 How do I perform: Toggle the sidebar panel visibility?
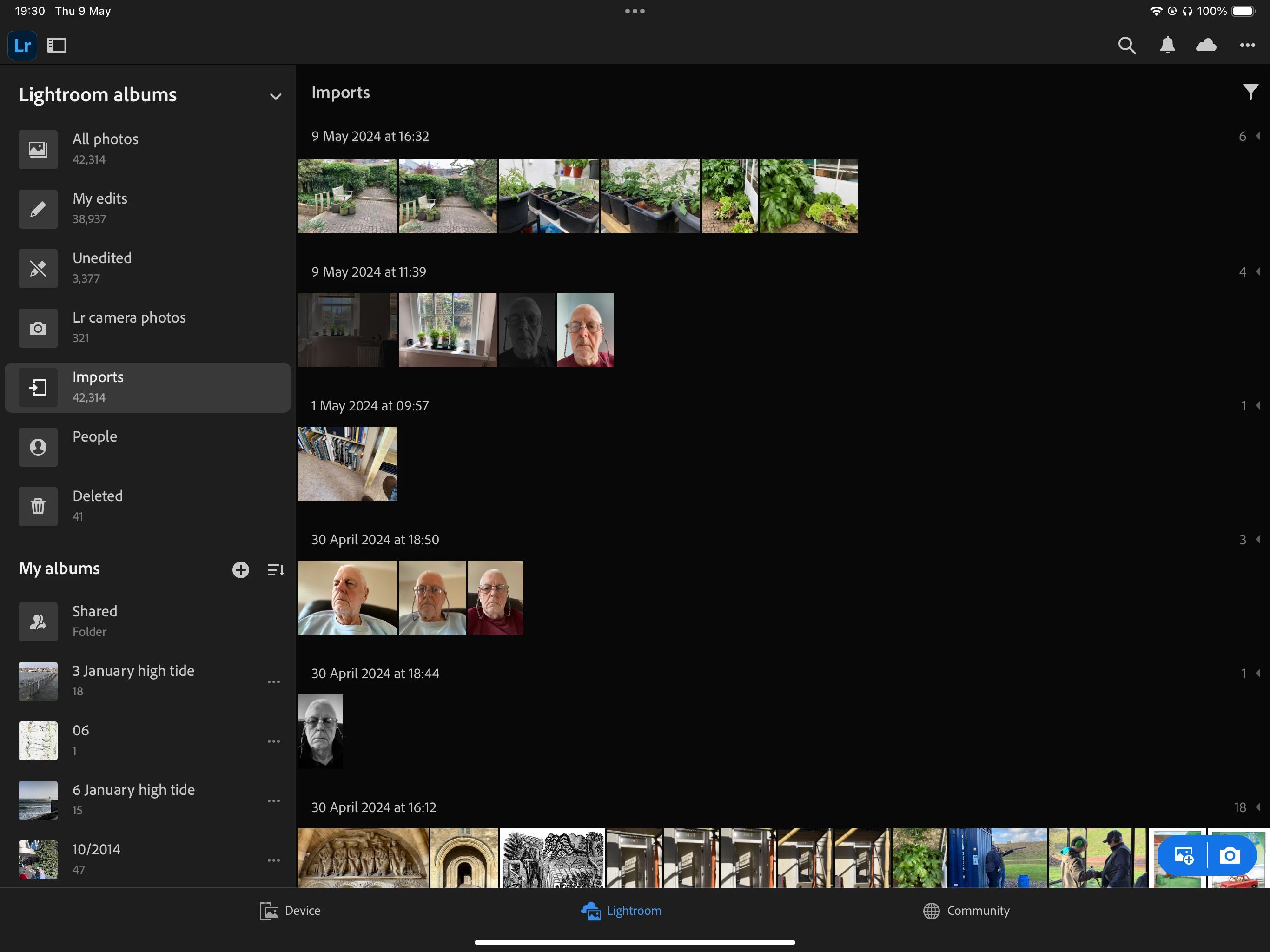point(57,46)
